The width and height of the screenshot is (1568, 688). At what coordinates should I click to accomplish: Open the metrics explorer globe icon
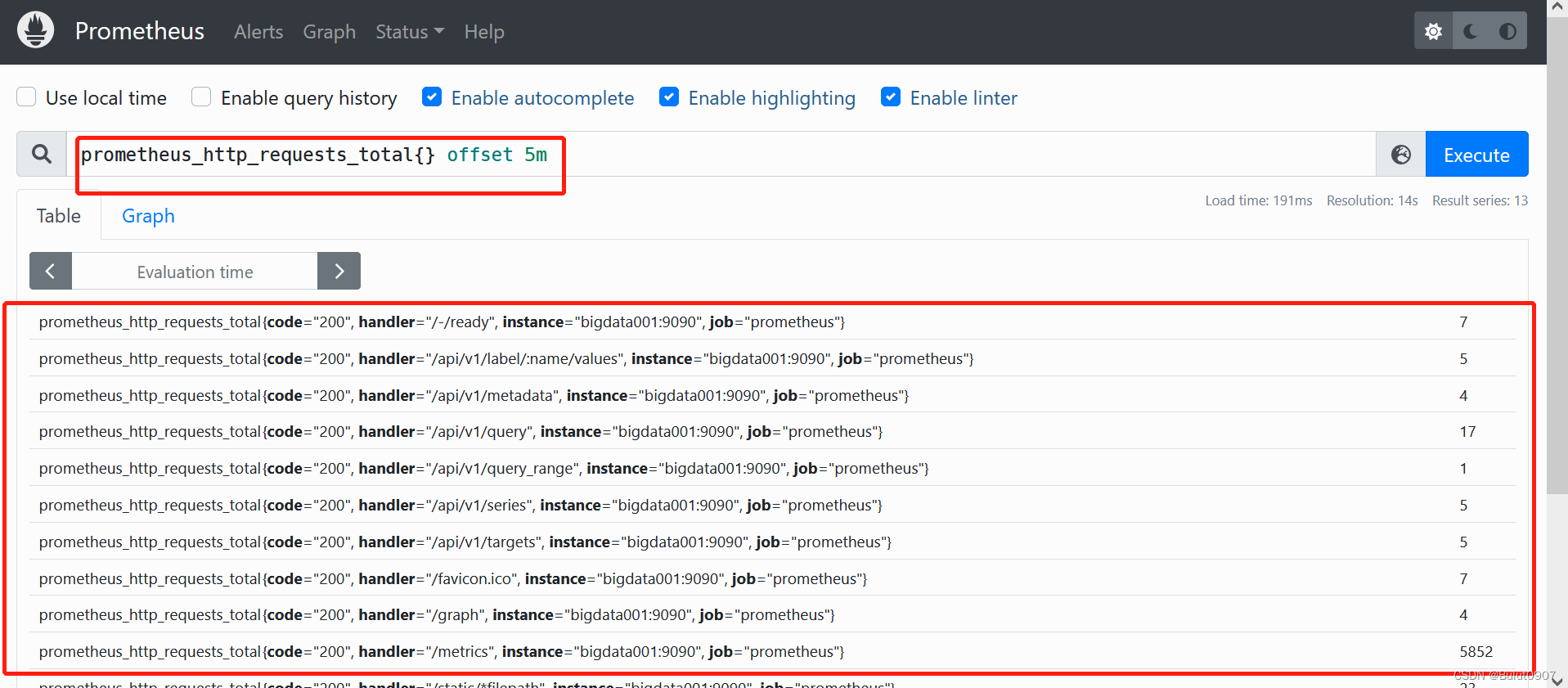point(1400,155)
